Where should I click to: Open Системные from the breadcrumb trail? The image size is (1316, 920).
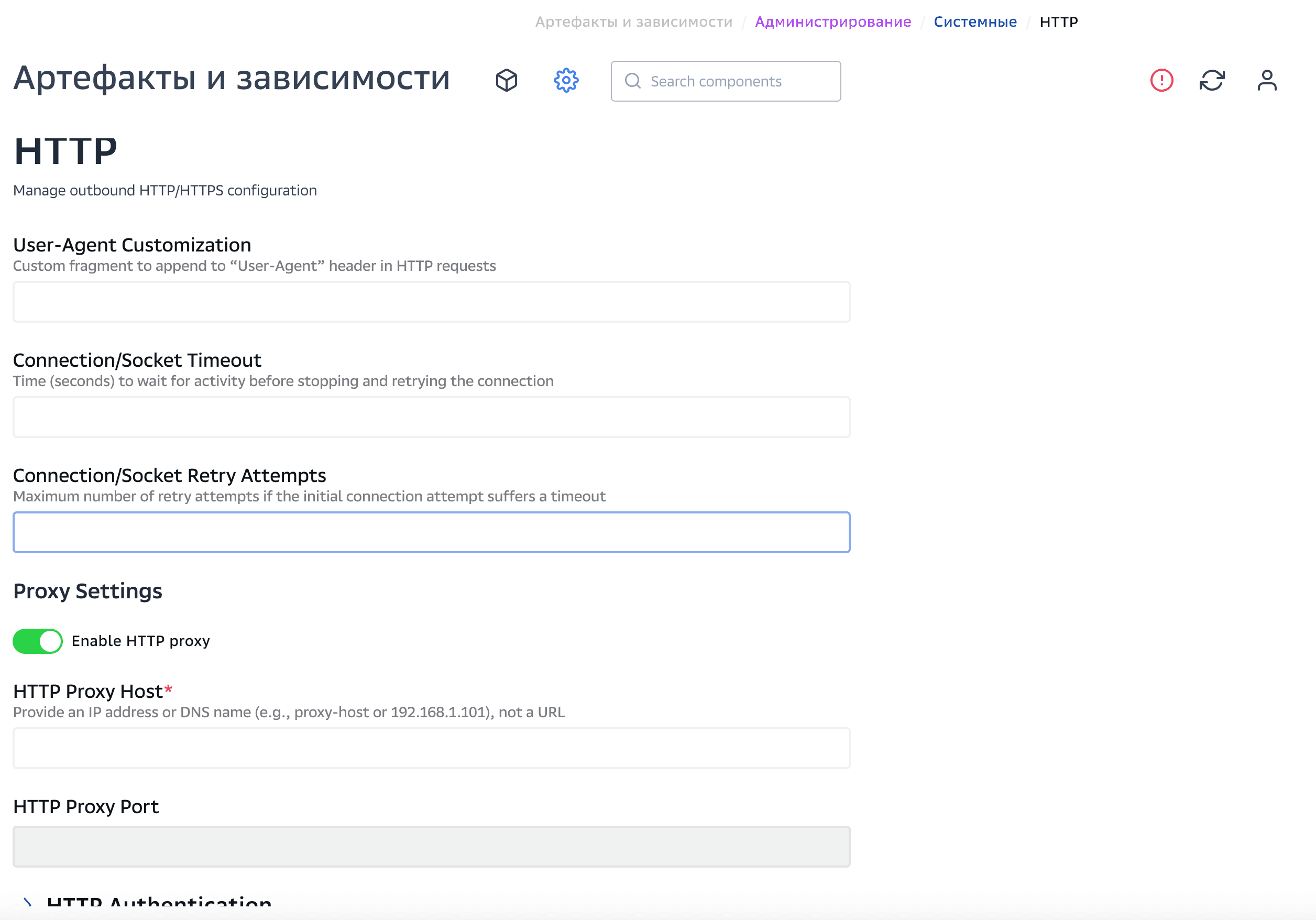975,22
